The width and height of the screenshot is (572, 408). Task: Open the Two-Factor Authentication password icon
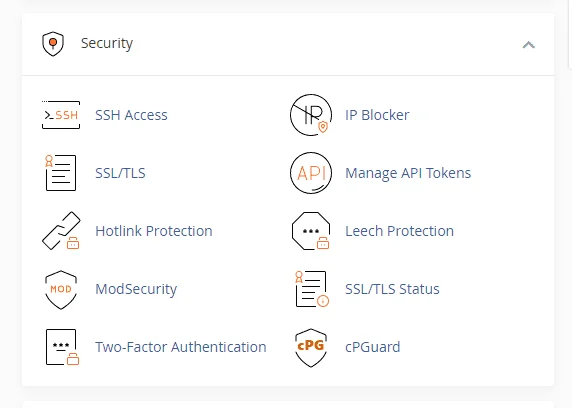tap(62, 347)
